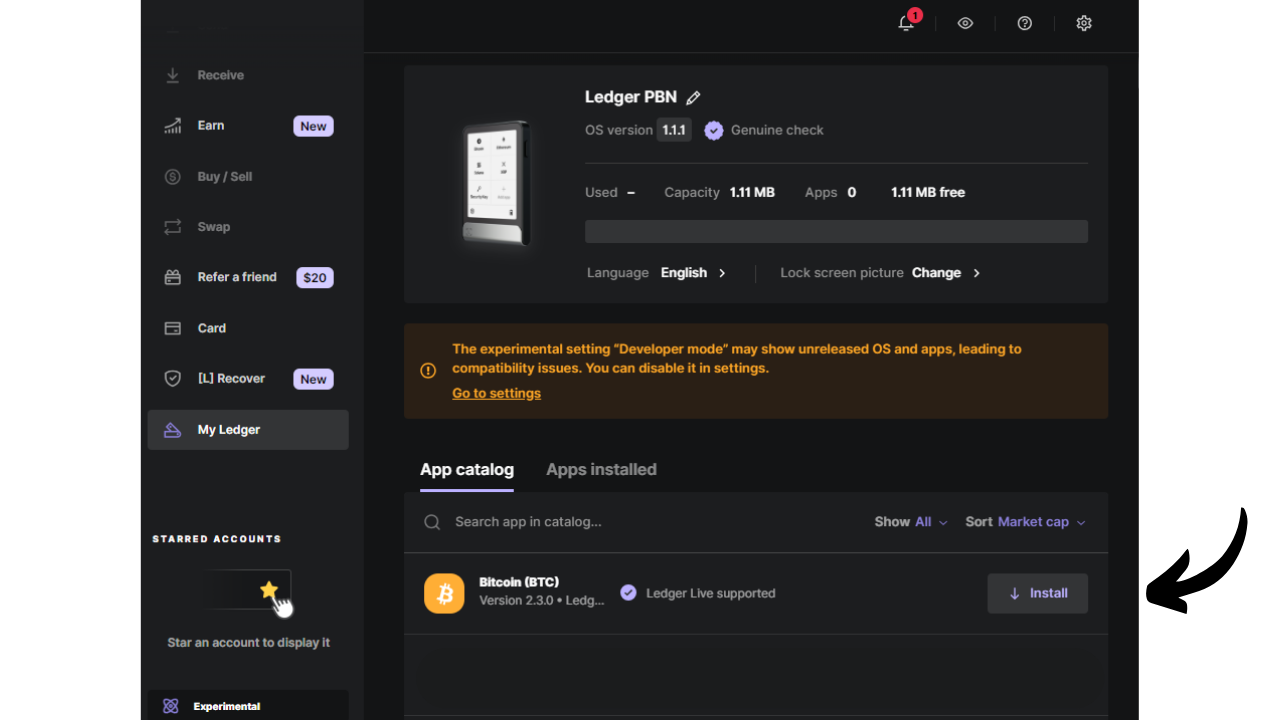Switch to the Apps installed tab
Image resolution: width=1280 pixels, height=720 pixels.
[601, 469]
